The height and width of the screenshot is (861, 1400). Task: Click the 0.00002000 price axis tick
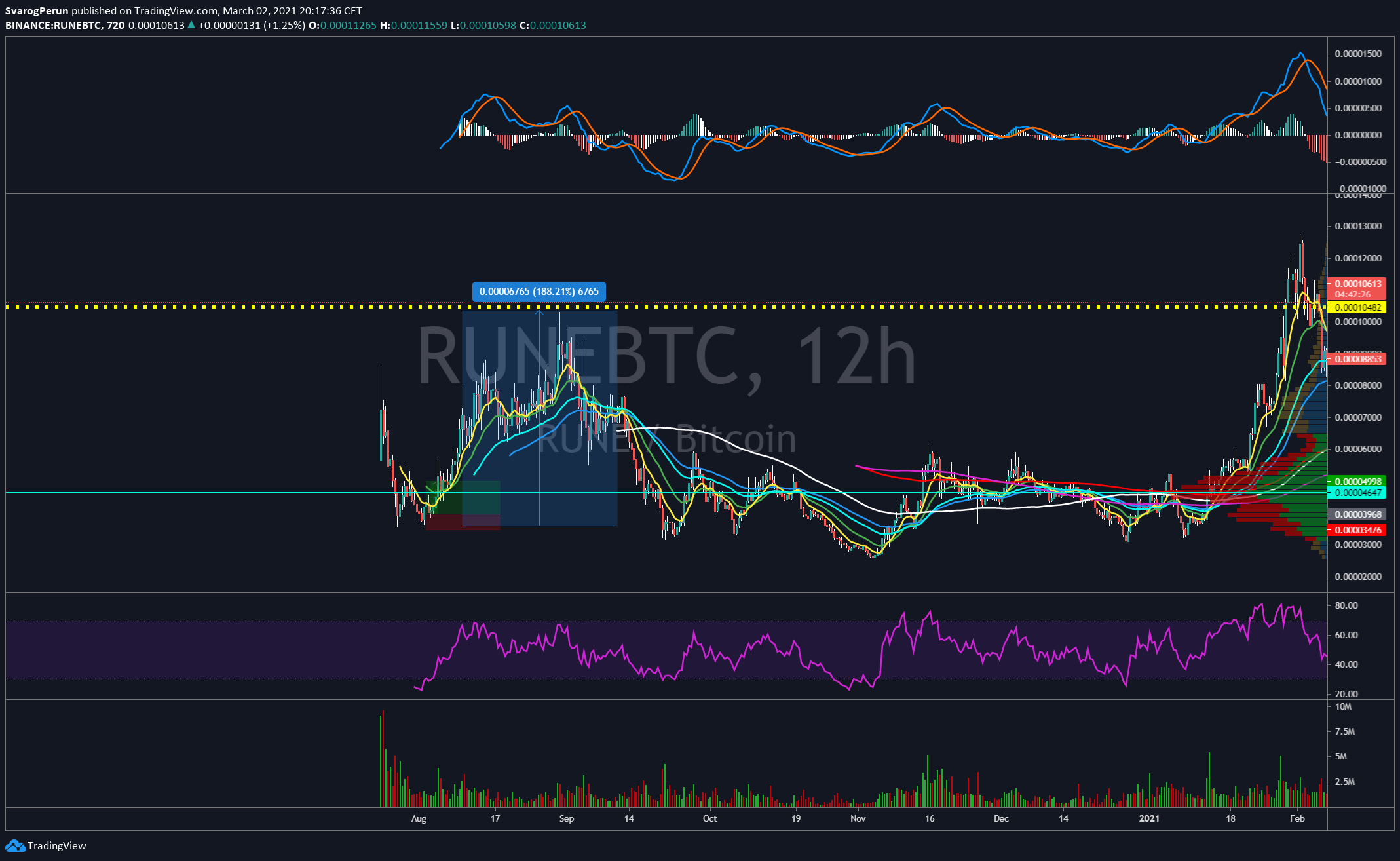pos(1358,577)
